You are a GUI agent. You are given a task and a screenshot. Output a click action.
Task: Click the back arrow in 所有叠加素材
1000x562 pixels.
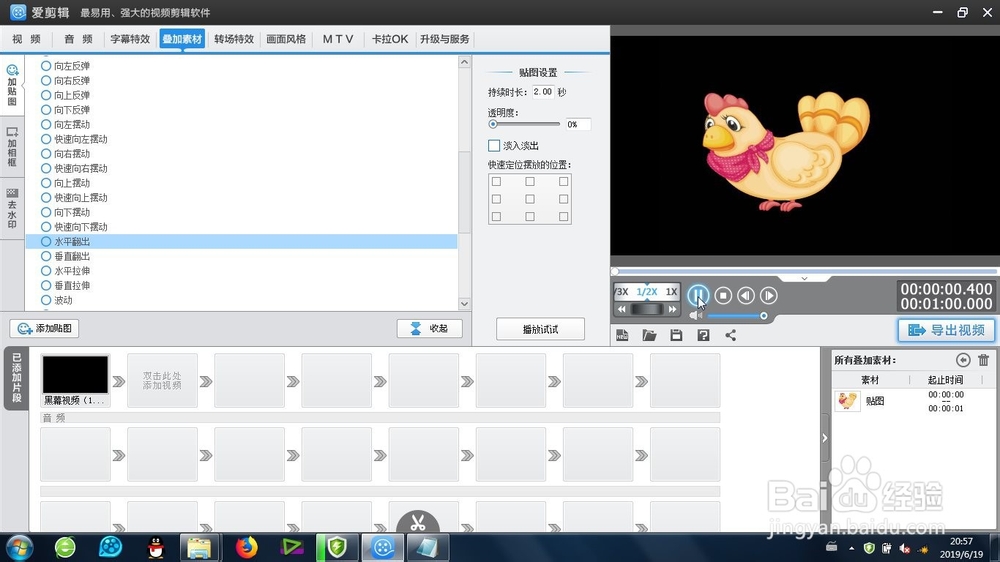[x=963, y=360]
